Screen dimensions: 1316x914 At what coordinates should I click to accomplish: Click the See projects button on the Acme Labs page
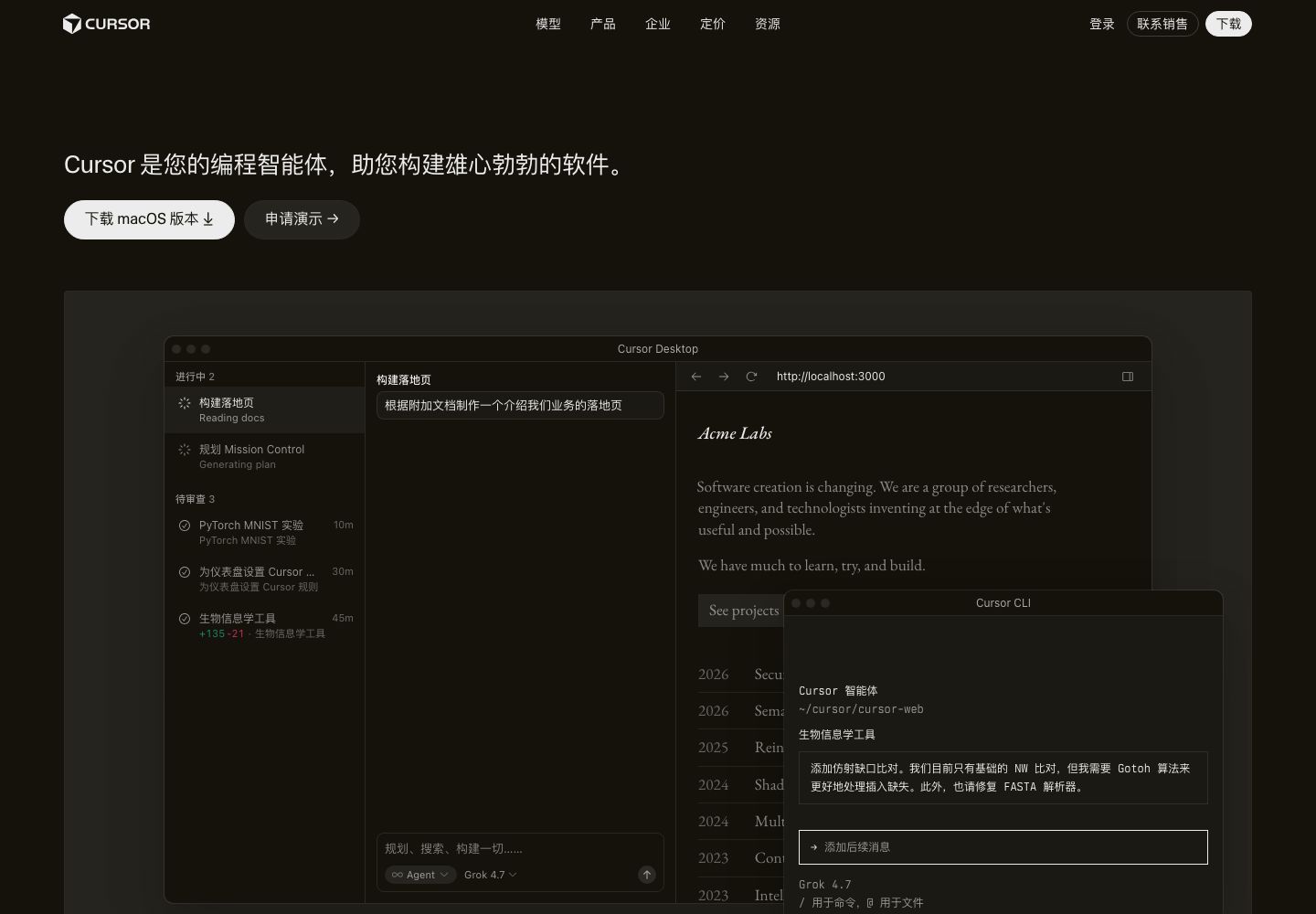[x=741, y=611]
